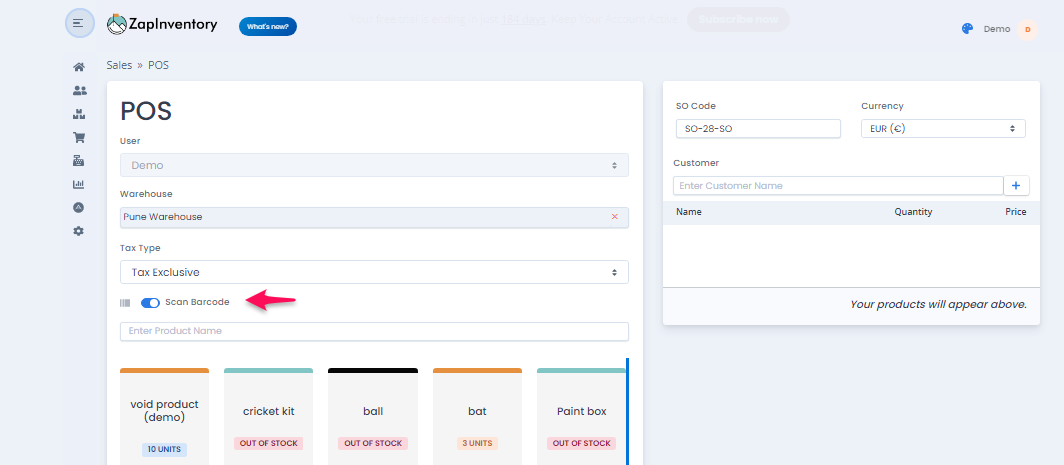Click the POS breadcrumb item
The height and width of the screenshot is (465, 1064).
point(158,65)
